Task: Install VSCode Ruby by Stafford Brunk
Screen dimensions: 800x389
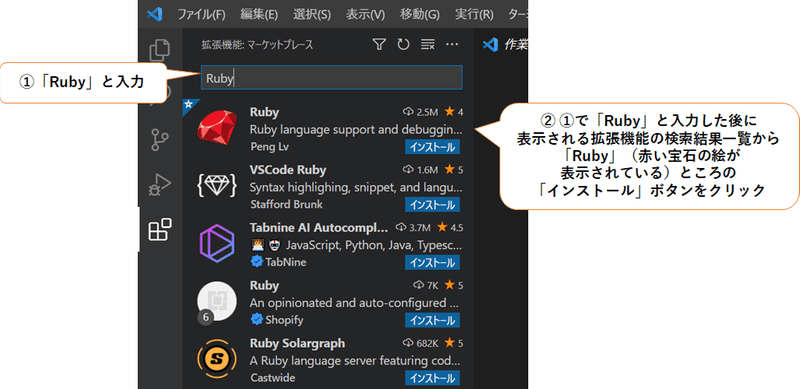Action: tap(433, 205)
